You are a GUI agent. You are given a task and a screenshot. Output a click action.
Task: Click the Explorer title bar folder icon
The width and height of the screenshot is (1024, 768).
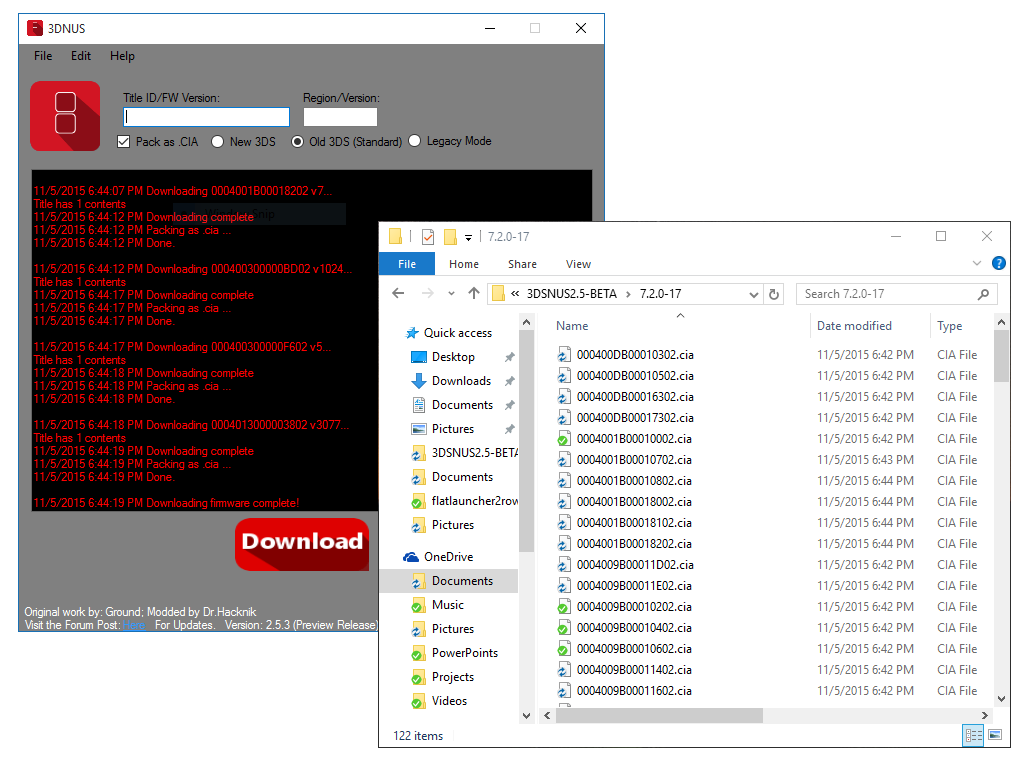point(395,236)
